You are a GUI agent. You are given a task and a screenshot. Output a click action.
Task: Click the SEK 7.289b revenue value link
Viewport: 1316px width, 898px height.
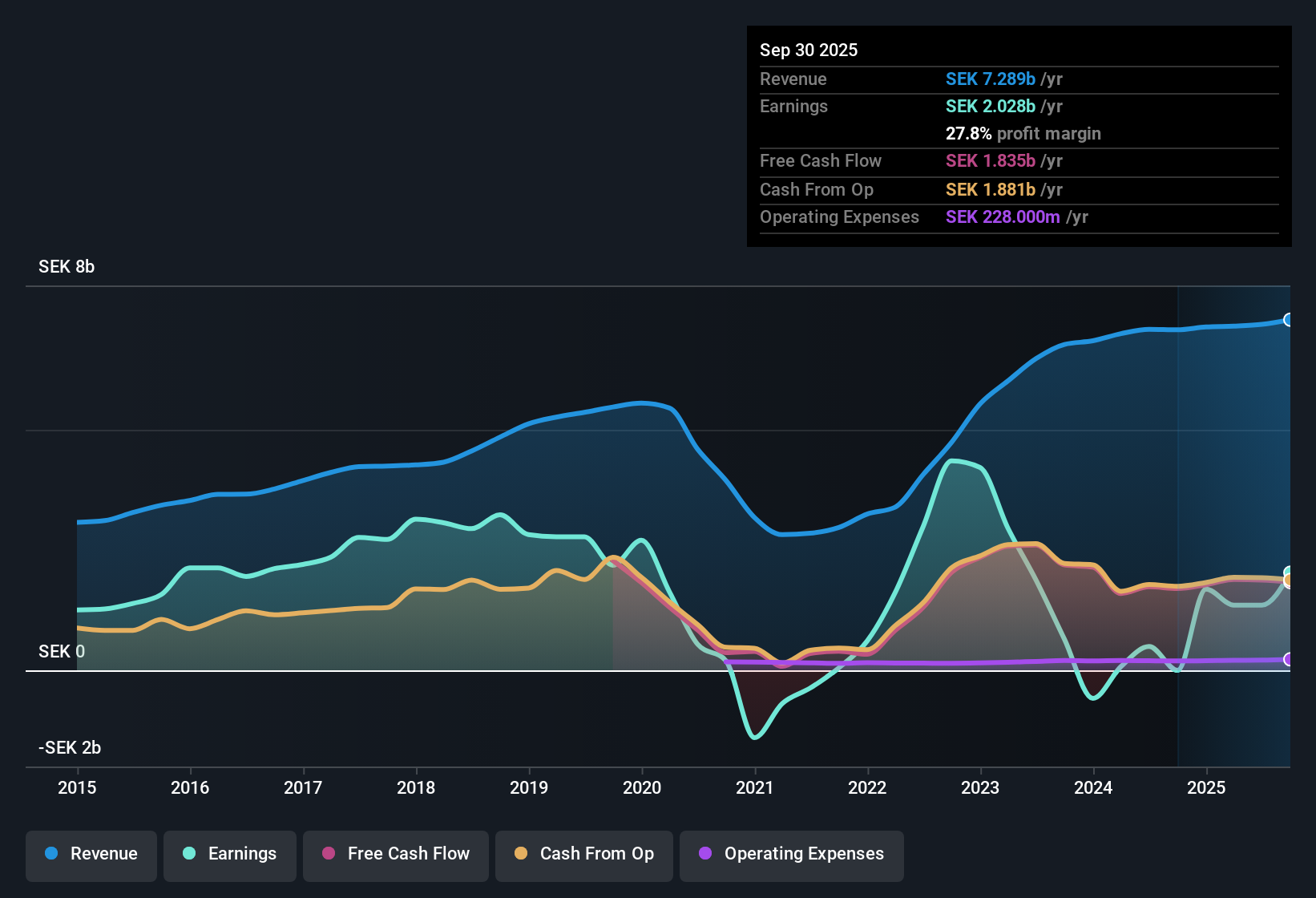(991, 79)
